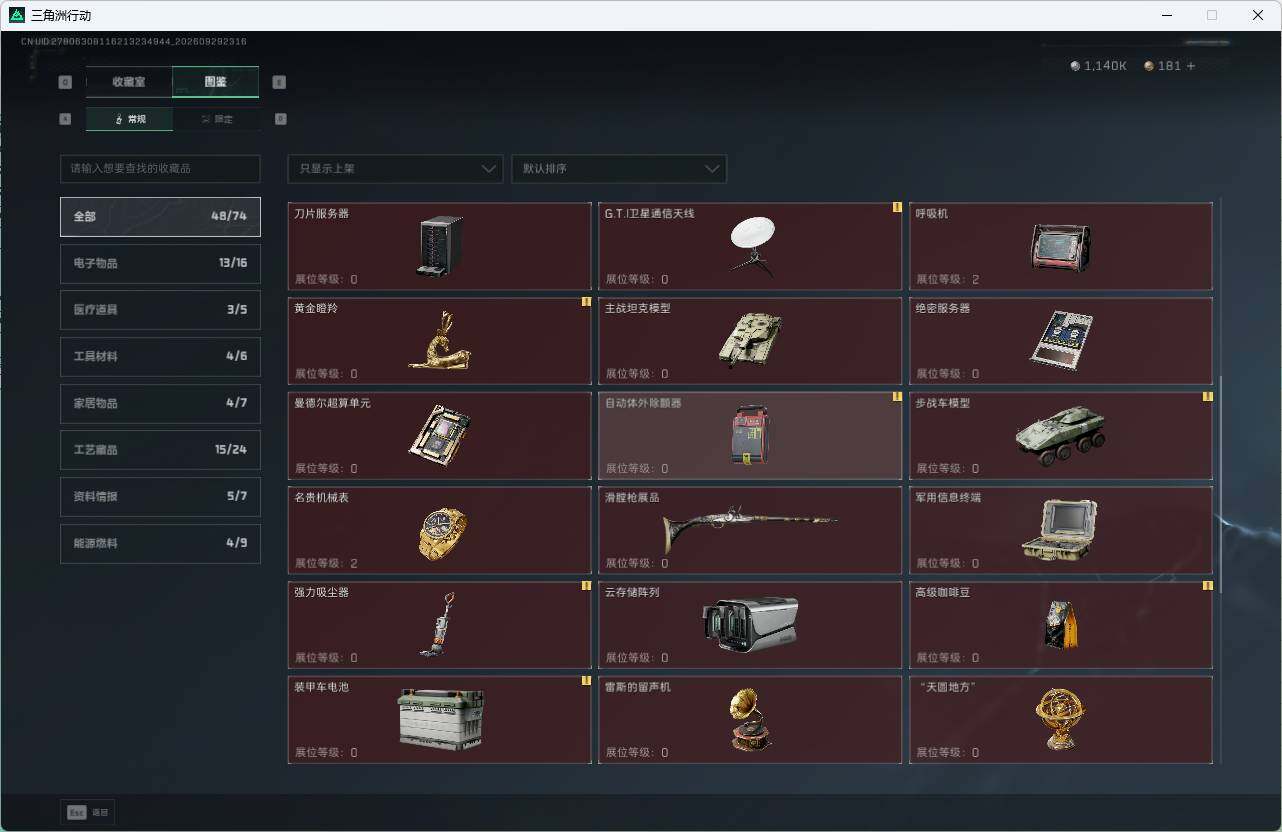Select the 主战坦克模型 tank model icon

[750, 339]
